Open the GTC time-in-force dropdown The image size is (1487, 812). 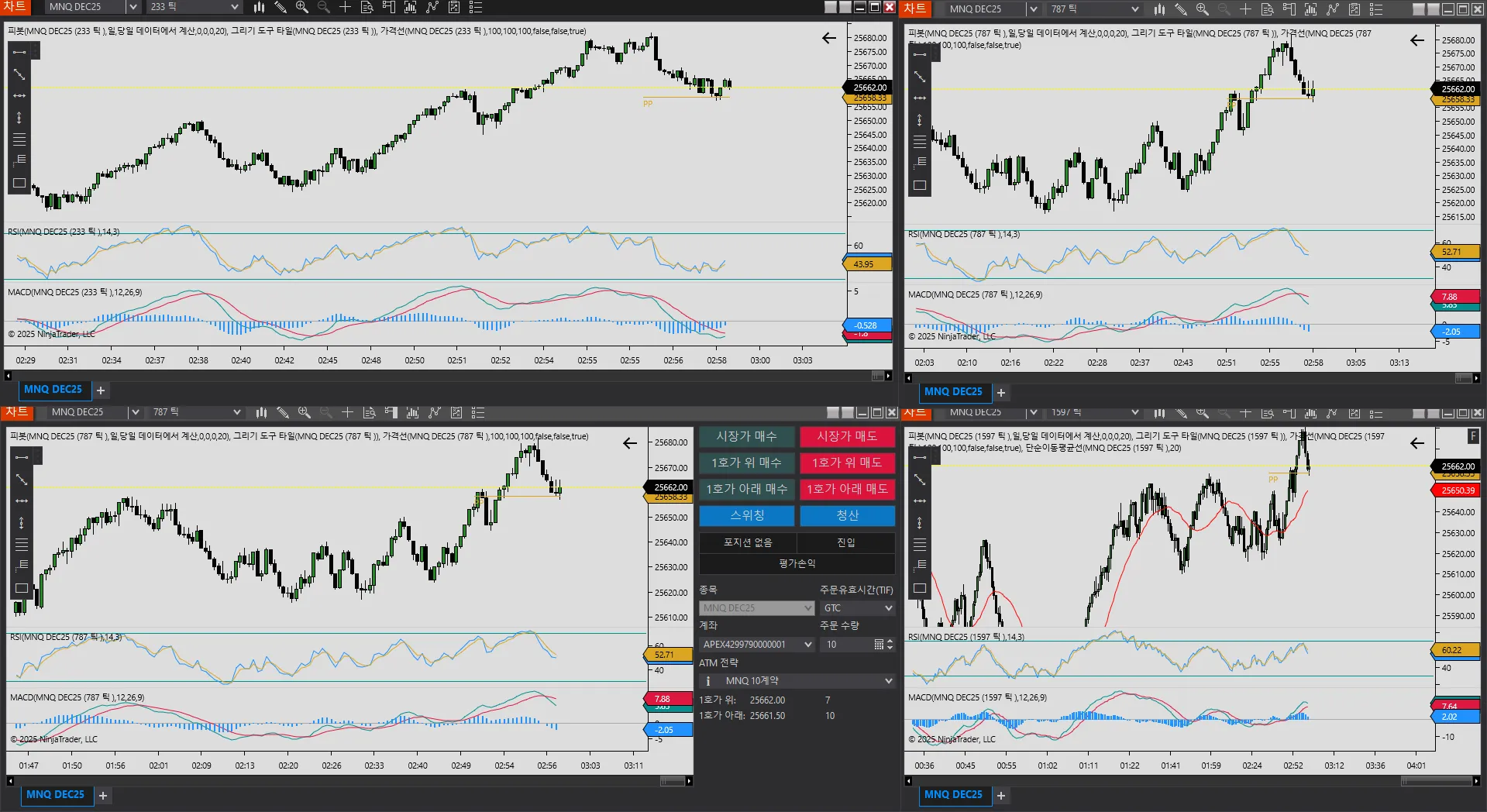point(857,608)
